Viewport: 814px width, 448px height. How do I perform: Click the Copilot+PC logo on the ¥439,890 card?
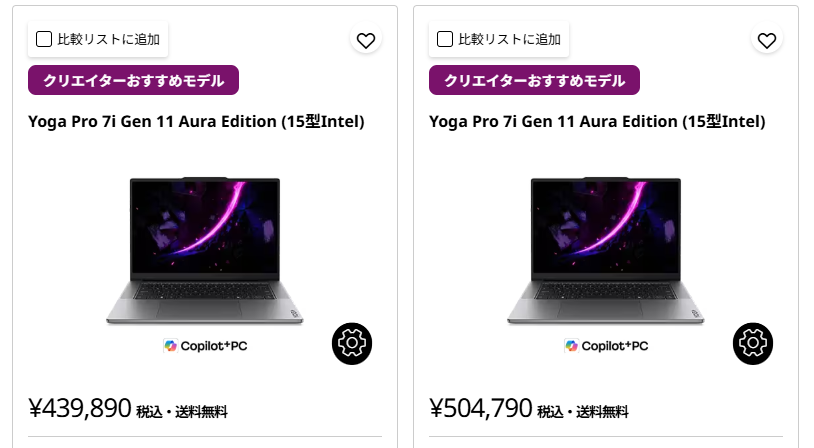click(205, 346)
